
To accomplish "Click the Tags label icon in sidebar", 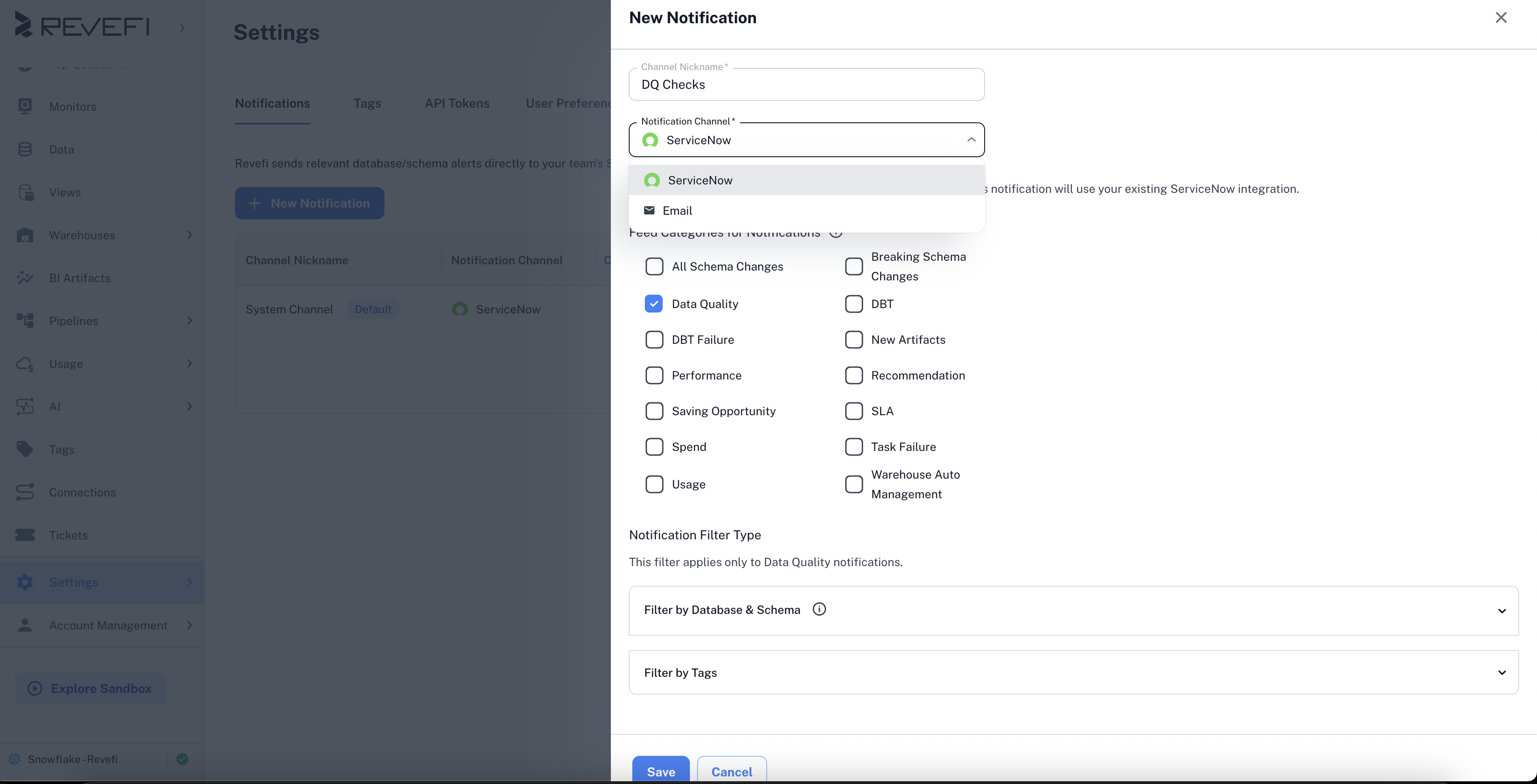I will (x=25, y=449).
